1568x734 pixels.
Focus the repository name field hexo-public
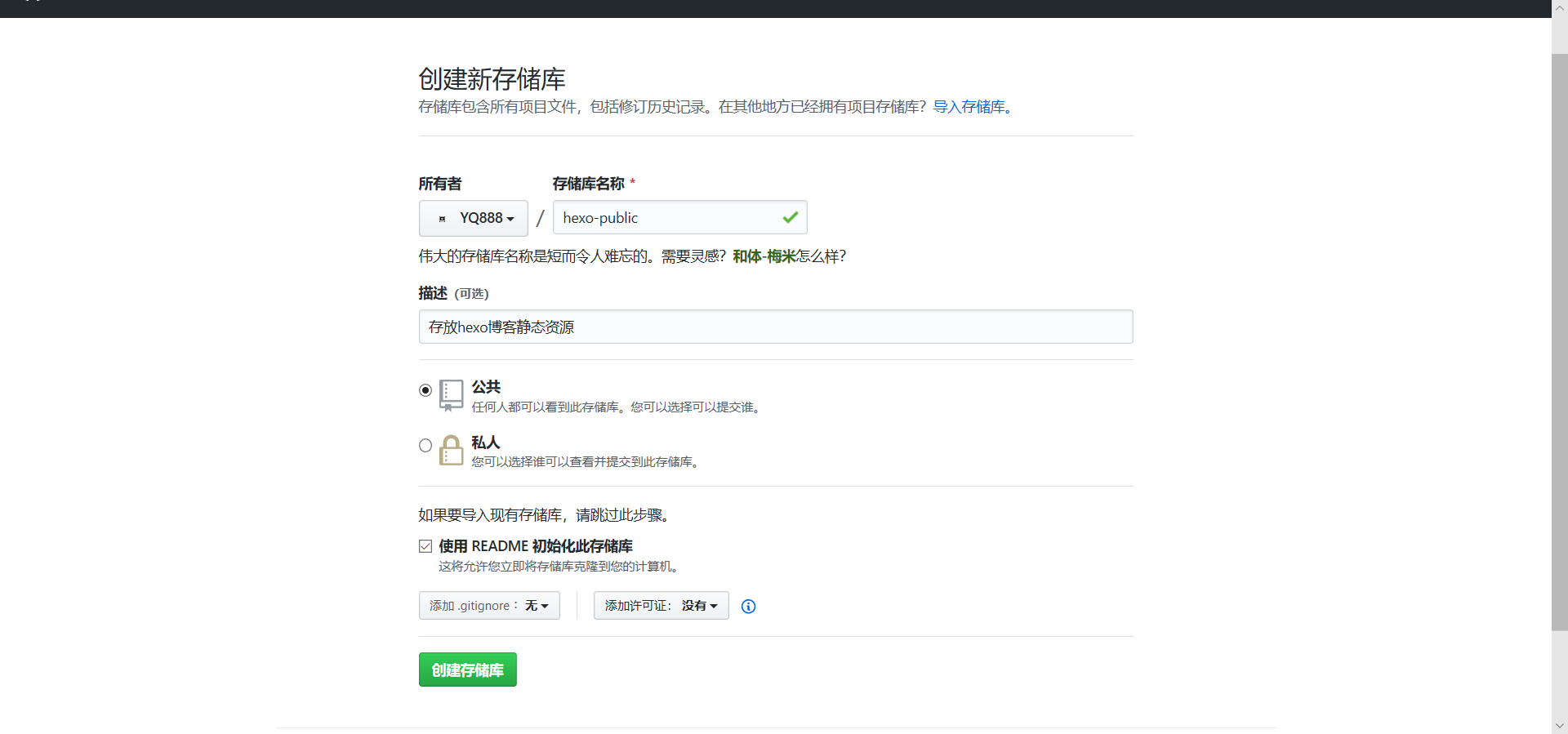click(680, 217)
